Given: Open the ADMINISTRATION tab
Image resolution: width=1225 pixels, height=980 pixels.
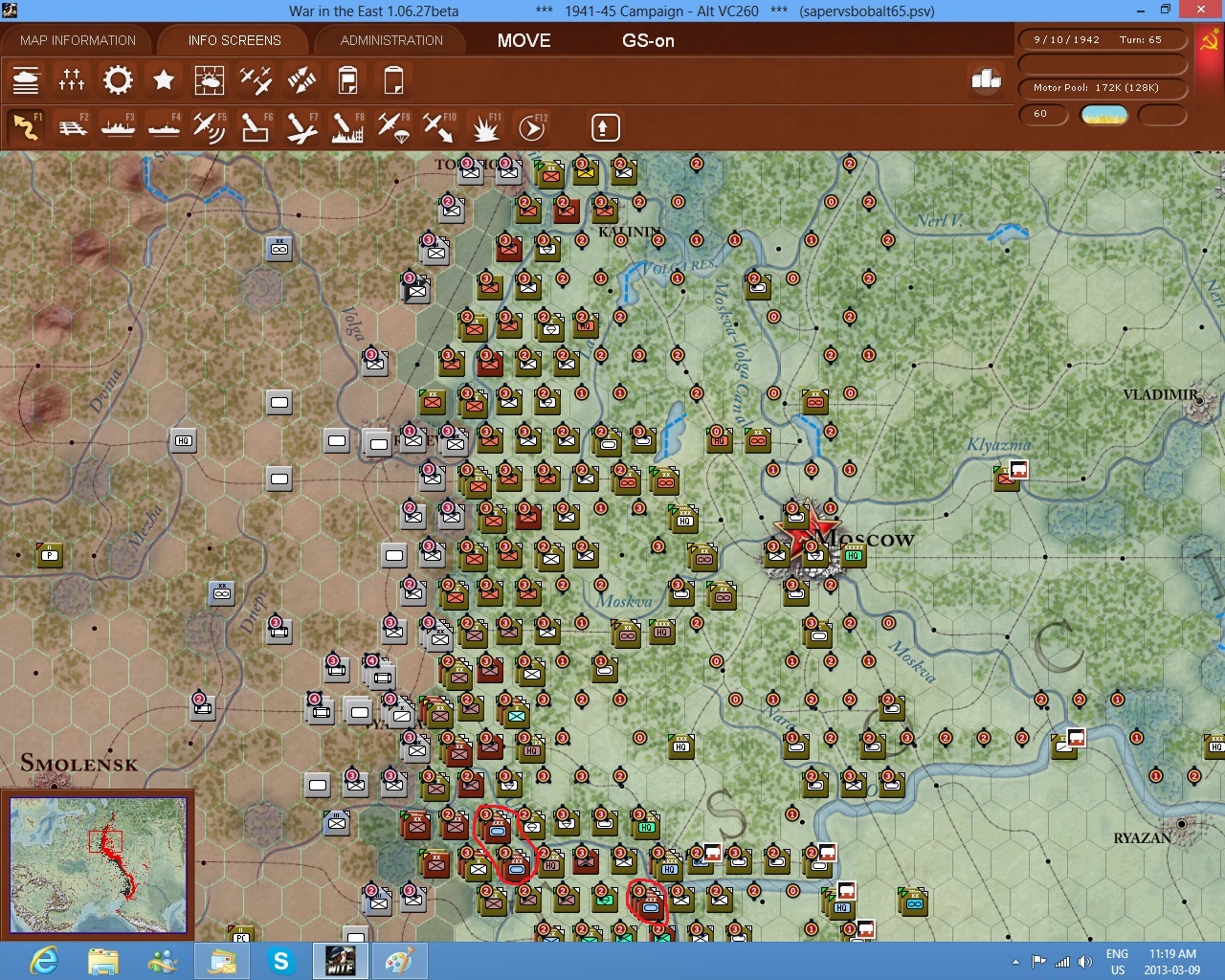Looking at the screenshot, I should [391, 40].
